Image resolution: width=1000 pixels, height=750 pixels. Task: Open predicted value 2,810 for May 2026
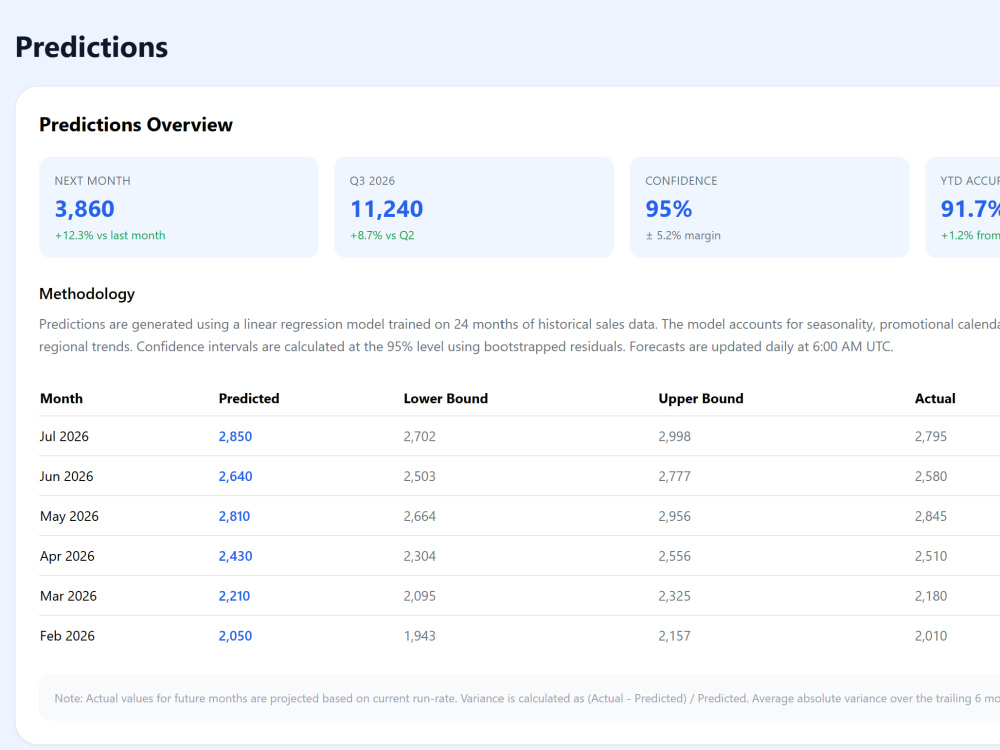click(234, 516)
